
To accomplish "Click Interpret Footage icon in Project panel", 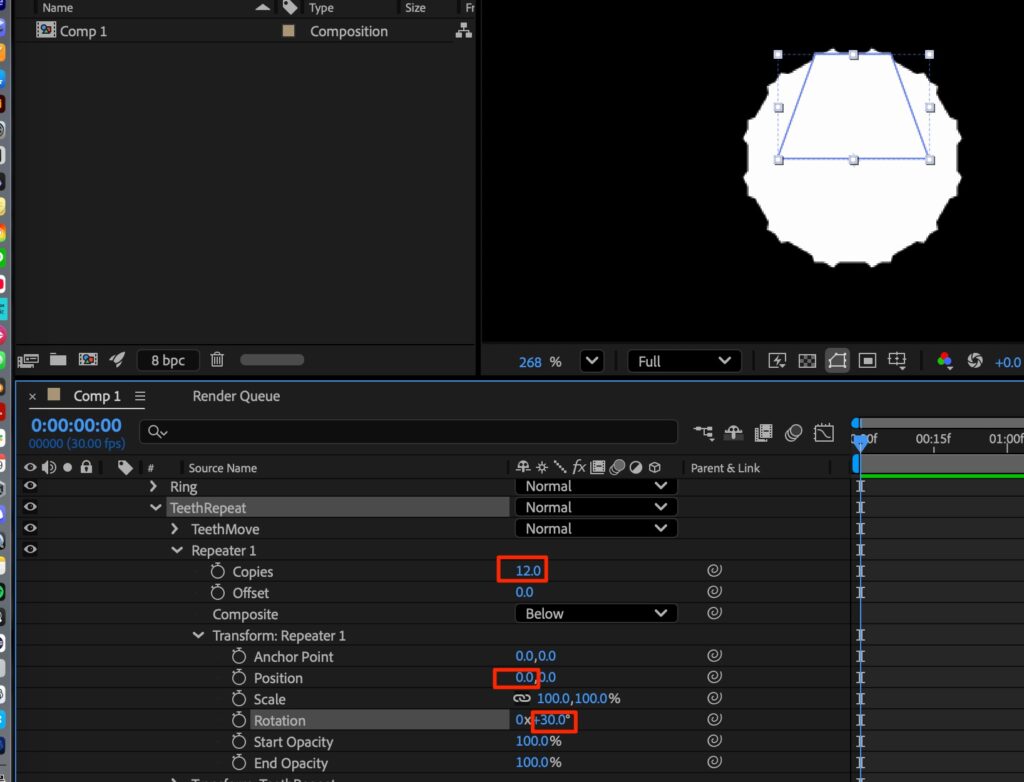I will click(28, 360).
